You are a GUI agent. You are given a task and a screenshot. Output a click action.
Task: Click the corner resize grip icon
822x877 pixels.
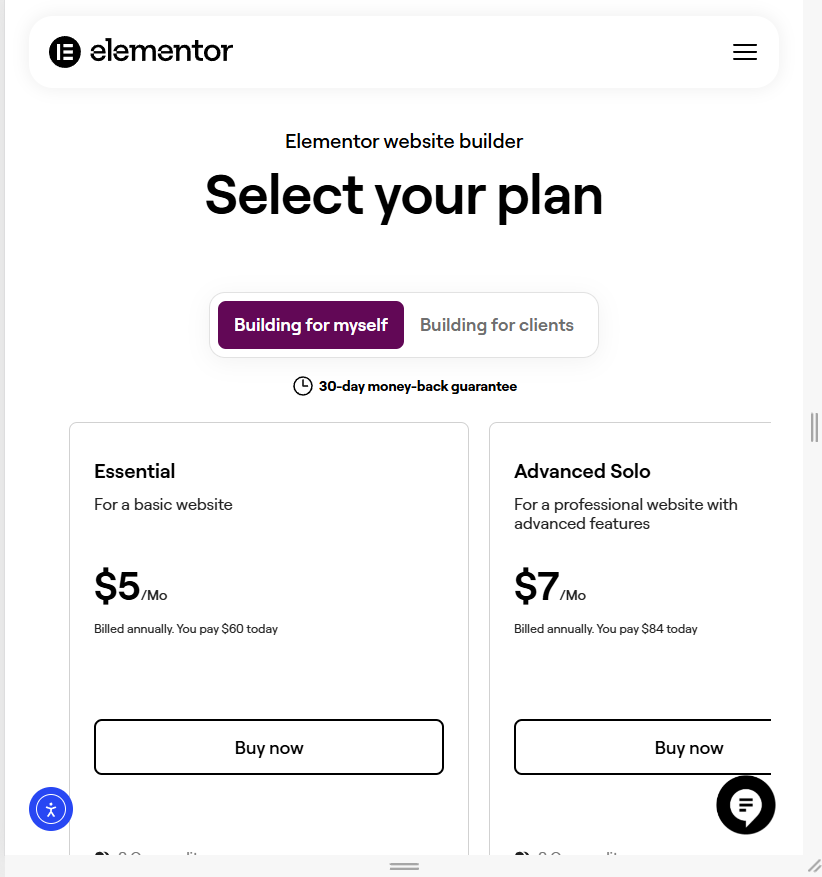tap(814, 864)
